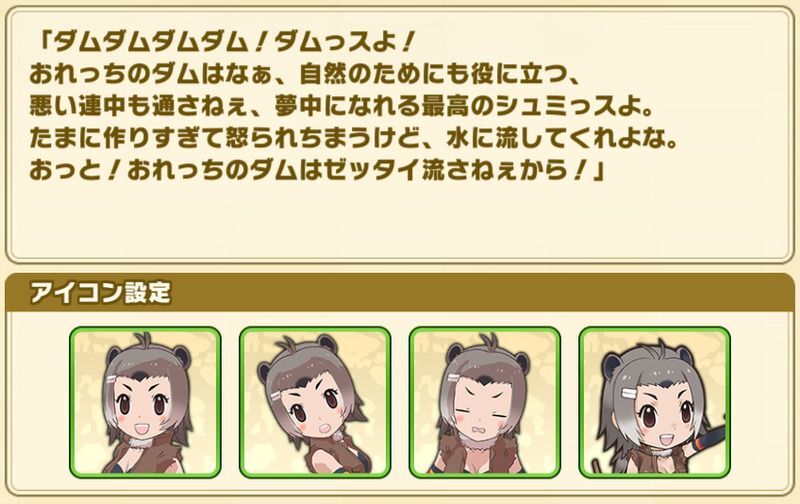Choose the tilted-head surprised character icon

315,402
